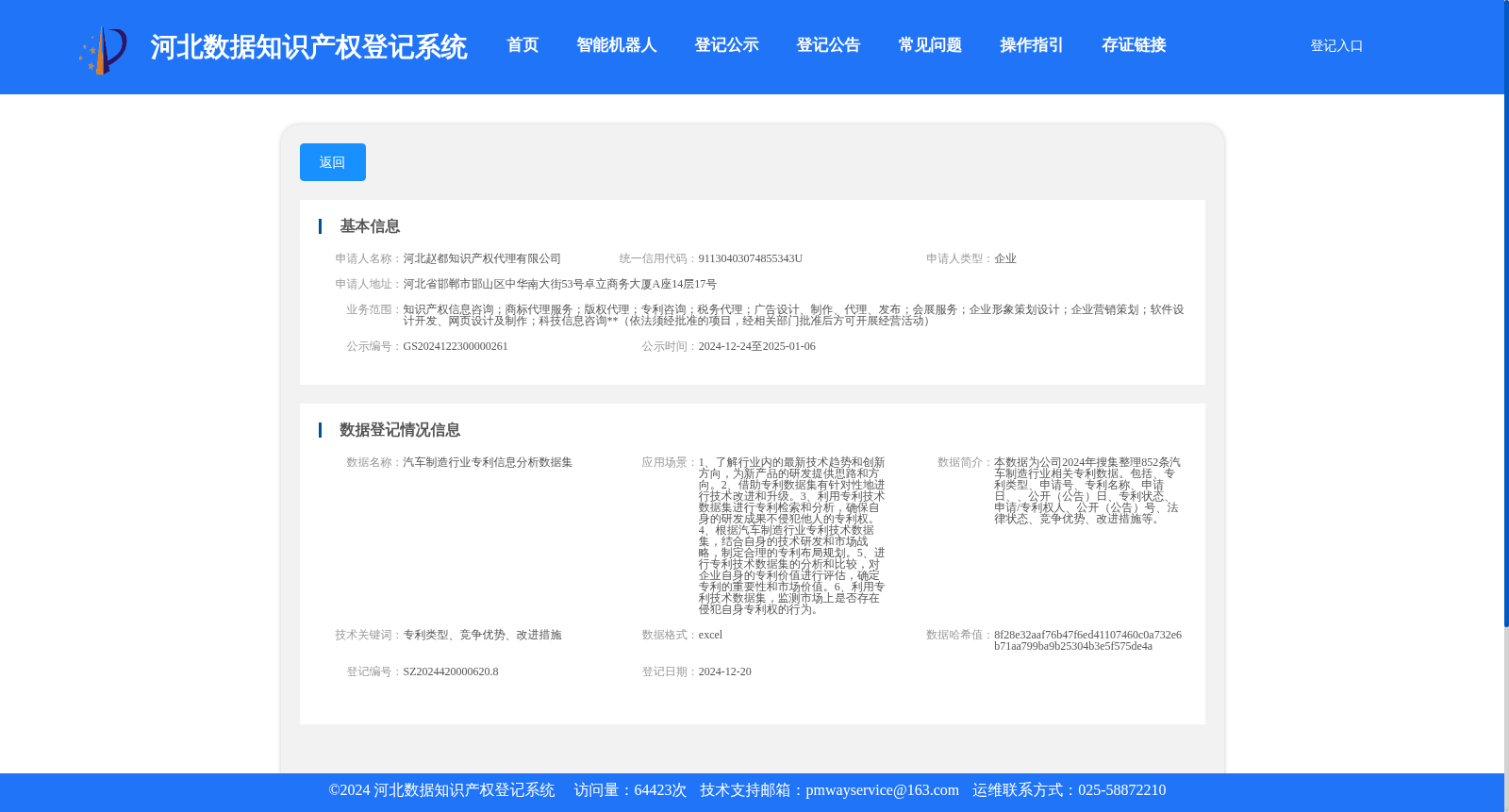Select data name 汽车制造行业专利信息分析数据集

click(488, 462)
